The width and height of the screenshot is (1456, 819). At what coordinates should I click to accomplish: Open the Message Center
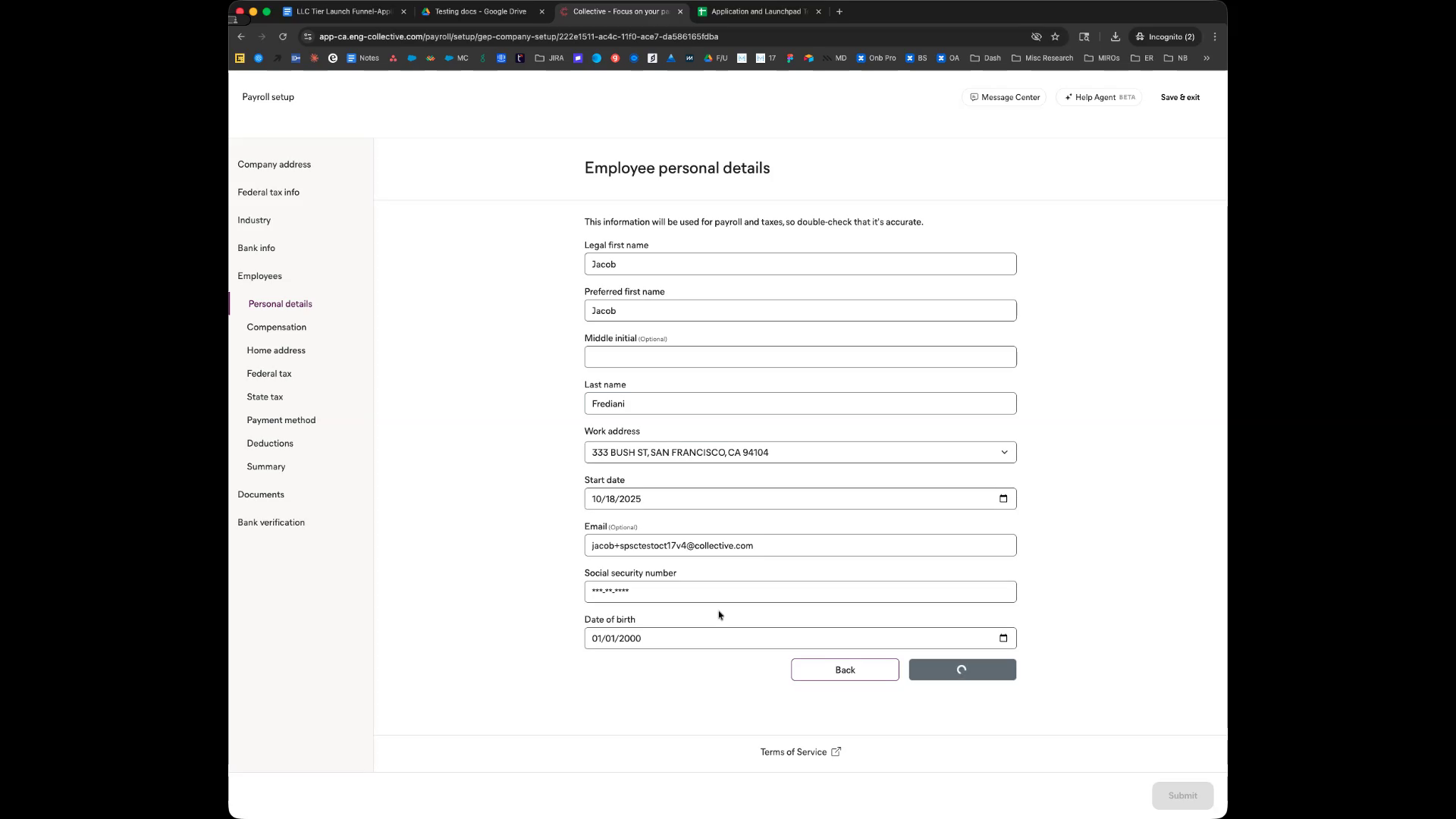coord(1004,97)
